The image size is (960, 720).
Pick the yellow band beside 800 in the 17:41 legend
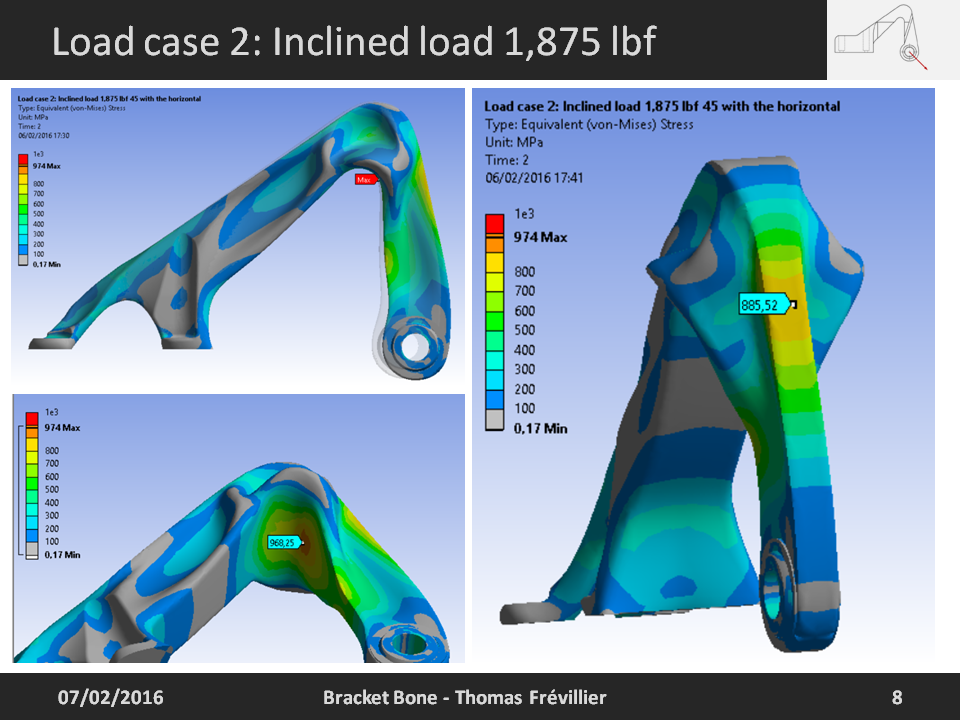click(x=495, y=263)
